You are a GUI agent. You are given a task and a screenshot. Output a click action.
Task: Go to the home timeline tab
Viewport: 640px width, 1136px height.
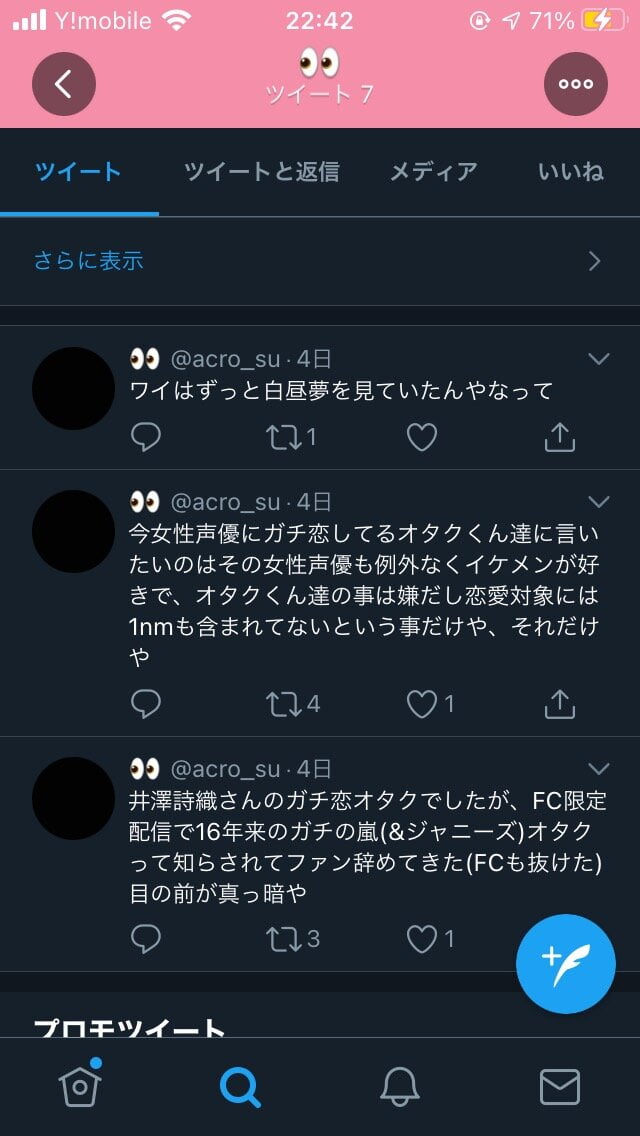tap(80, 1087)
